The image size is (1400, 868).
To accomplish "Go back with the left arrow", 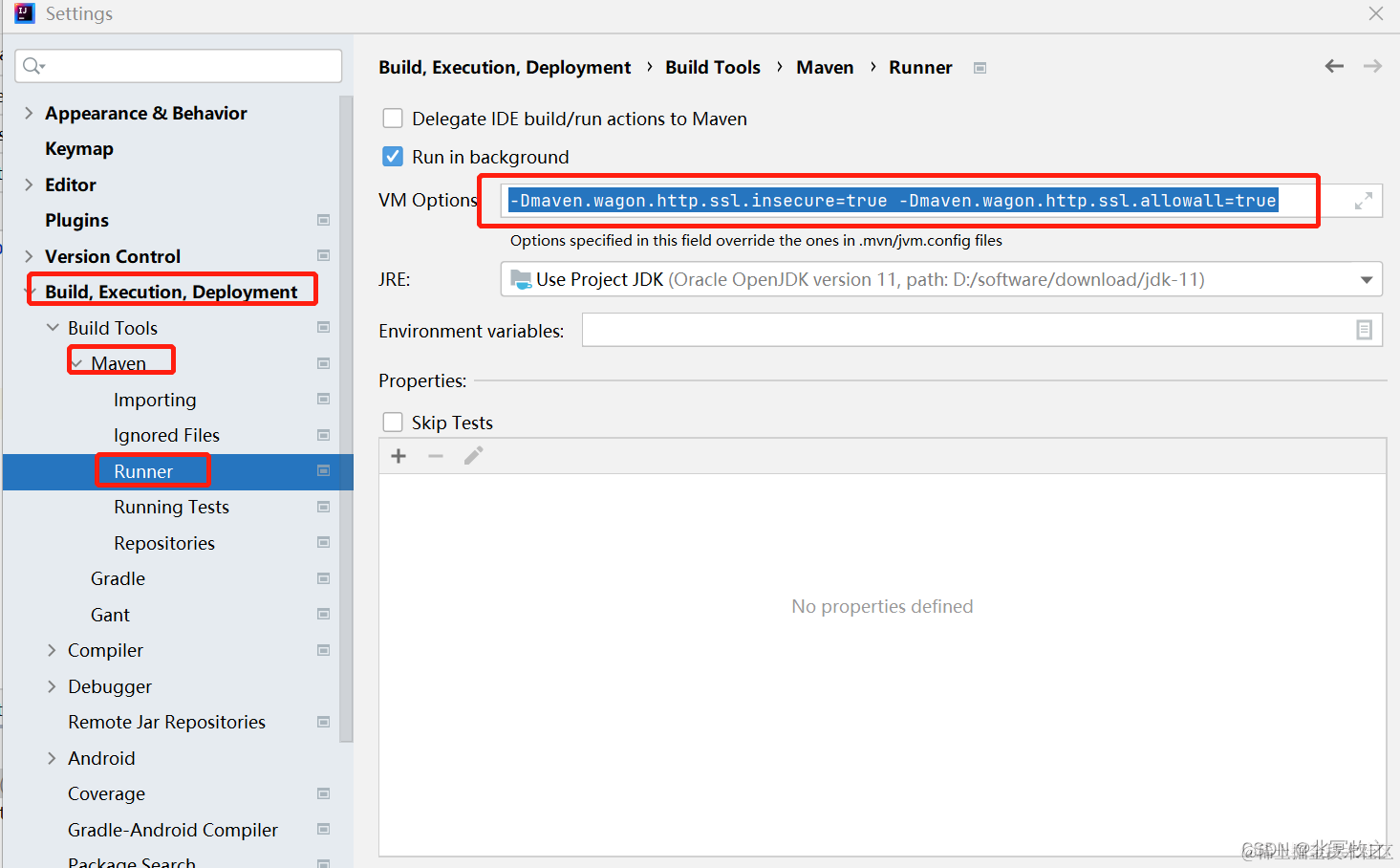I will [x=1334, y=66].
